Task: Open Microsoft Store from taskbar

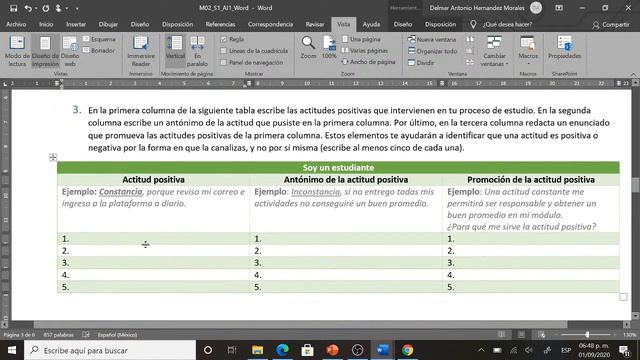Action: [x=307, y=350]
